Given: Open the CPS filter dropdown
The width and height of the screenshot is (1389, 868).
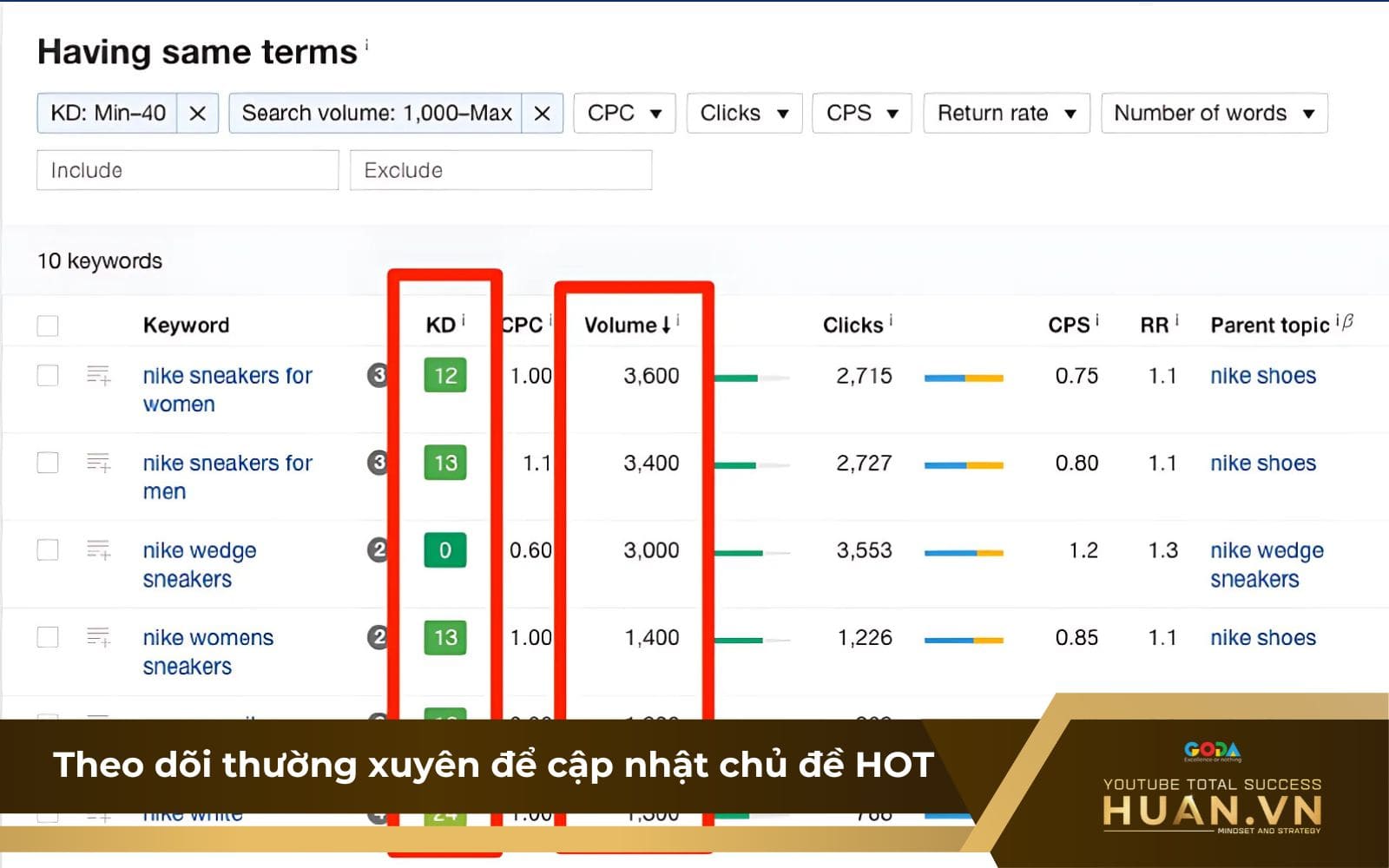Looking at the screenshot, I should coord(861,114).
